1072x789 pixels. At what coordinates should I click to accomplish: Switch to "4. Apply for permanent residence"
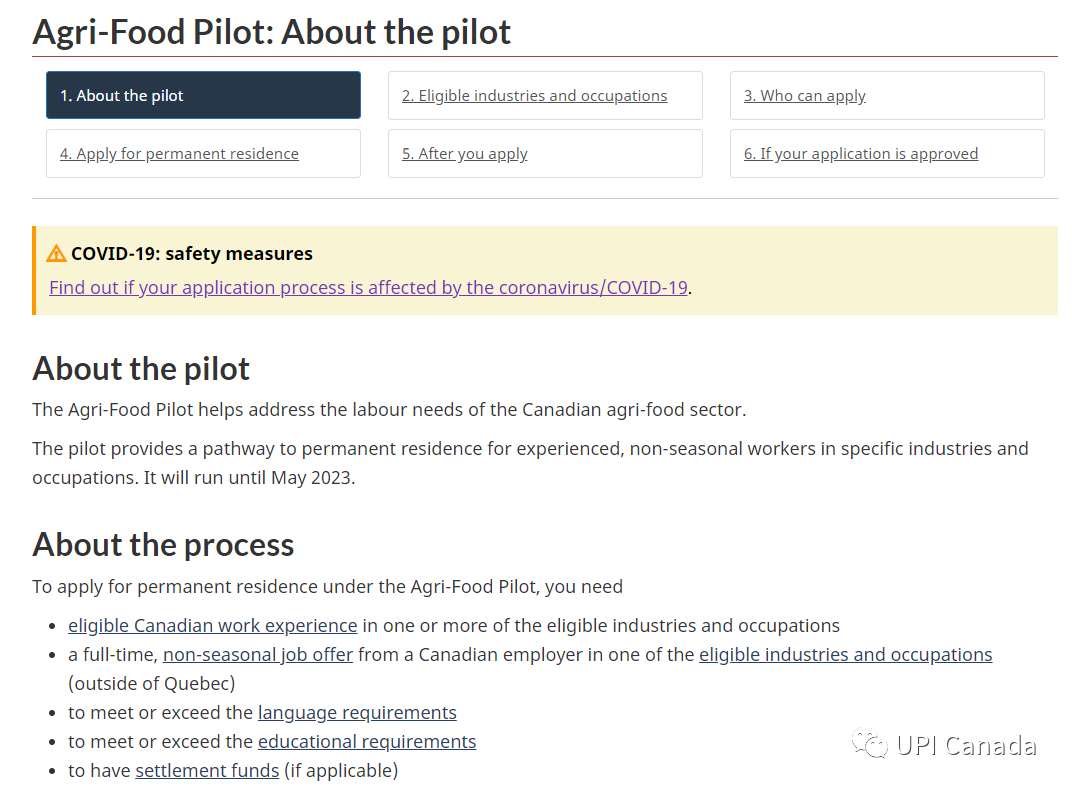click(x=179, y=154)
